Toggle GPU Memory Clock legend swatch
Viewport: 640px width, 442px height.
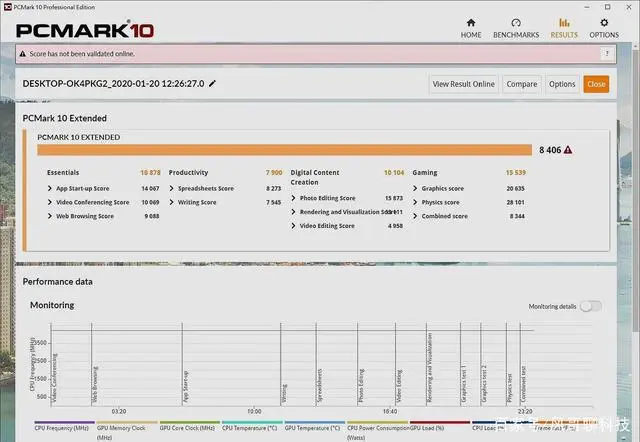[127, 422]
